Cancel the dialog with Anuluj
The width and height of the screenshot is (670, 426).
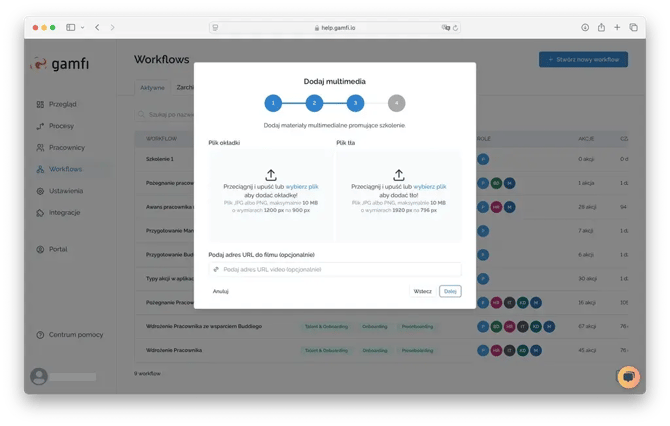(x=220, y=291)
